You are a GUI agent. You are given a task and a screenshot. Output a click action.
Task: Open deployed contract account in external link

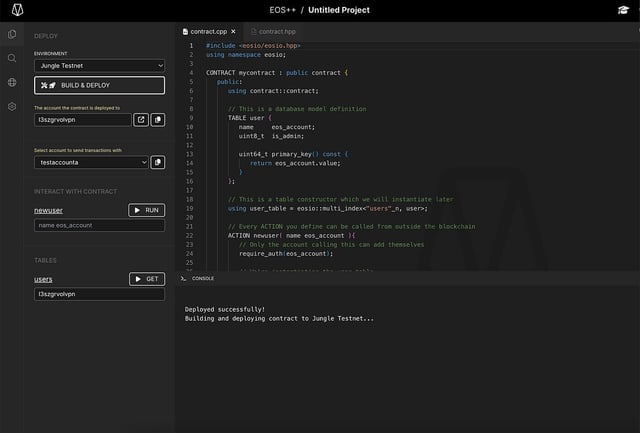pos(141,120)
